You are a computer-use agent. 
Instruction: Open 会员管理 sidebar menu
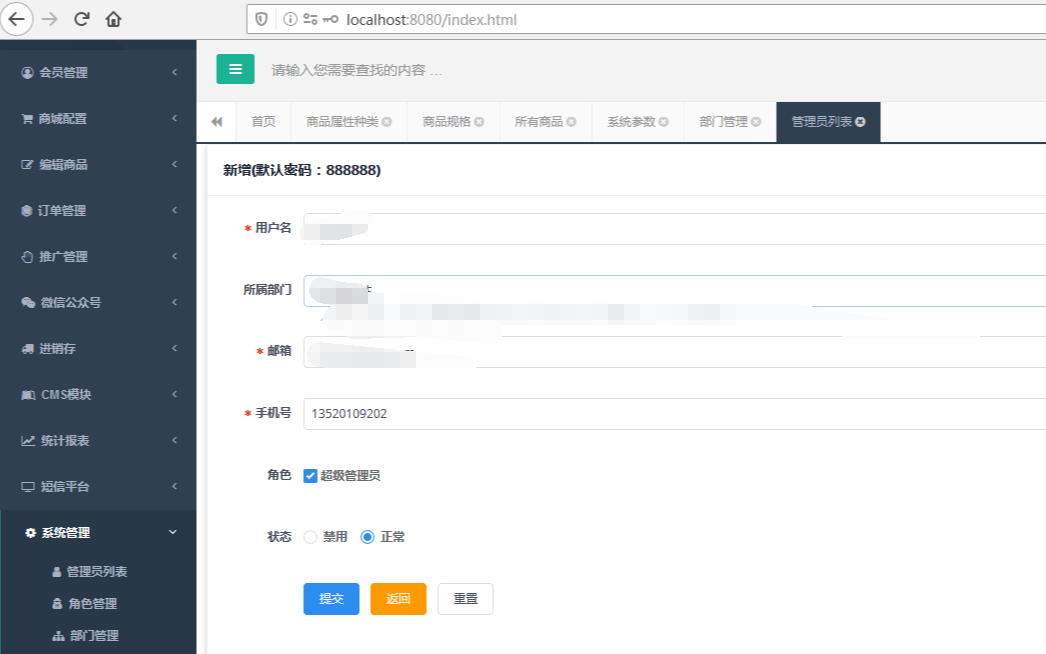click(x=98, y=72)
